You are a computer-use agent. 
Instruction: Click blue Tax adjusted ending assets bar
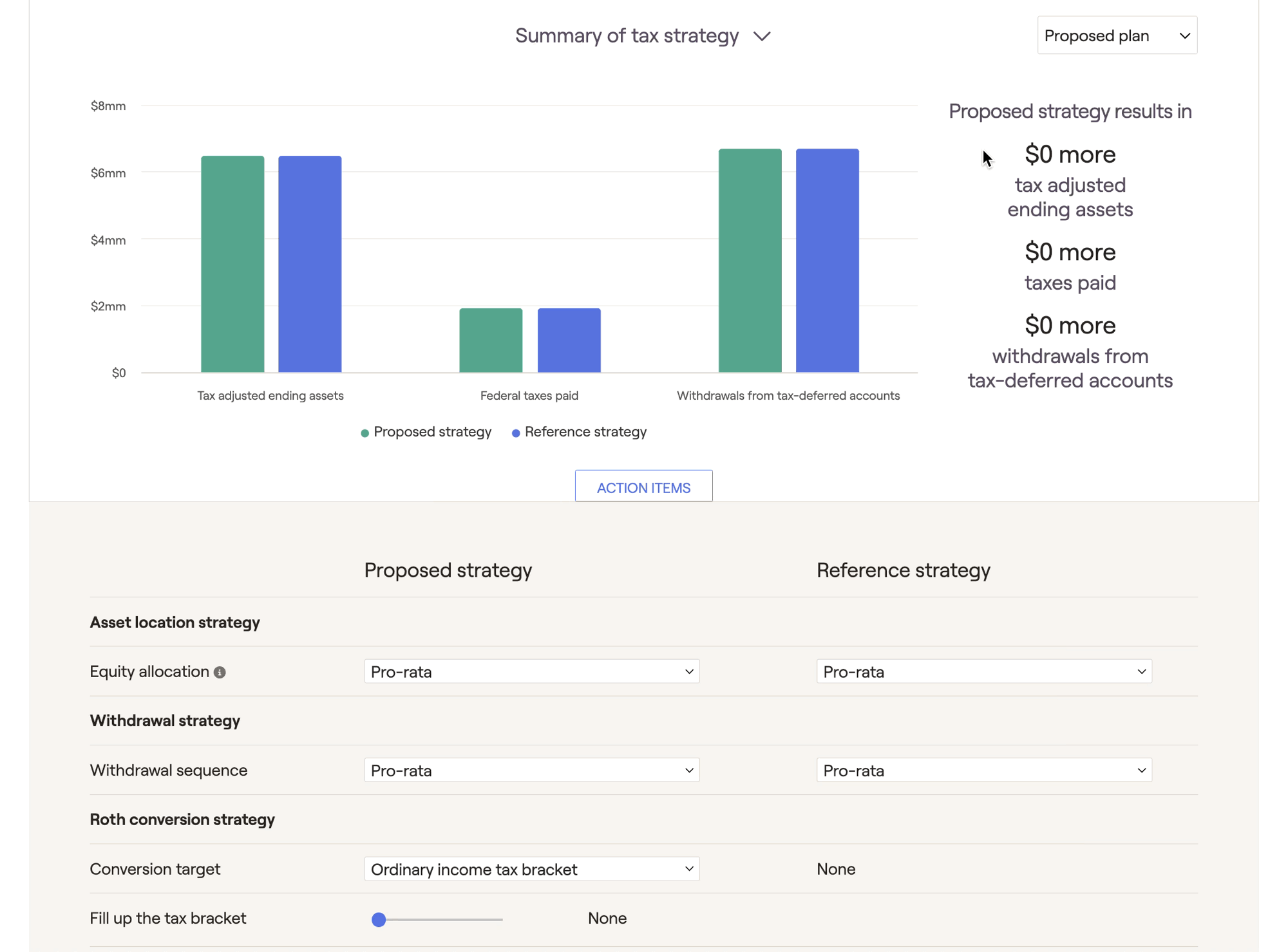[310, 264]
